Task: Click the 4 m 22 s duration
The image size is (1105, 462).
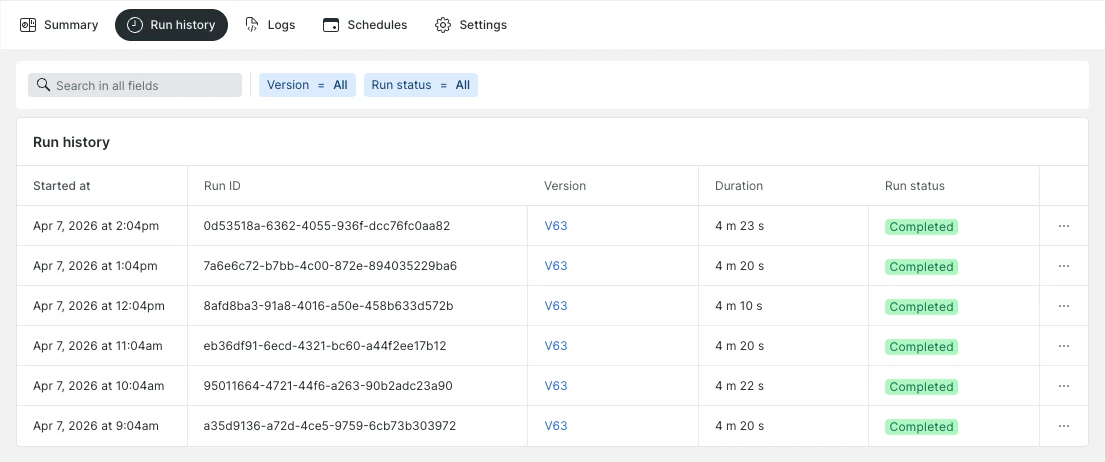Action: (739, 386)
